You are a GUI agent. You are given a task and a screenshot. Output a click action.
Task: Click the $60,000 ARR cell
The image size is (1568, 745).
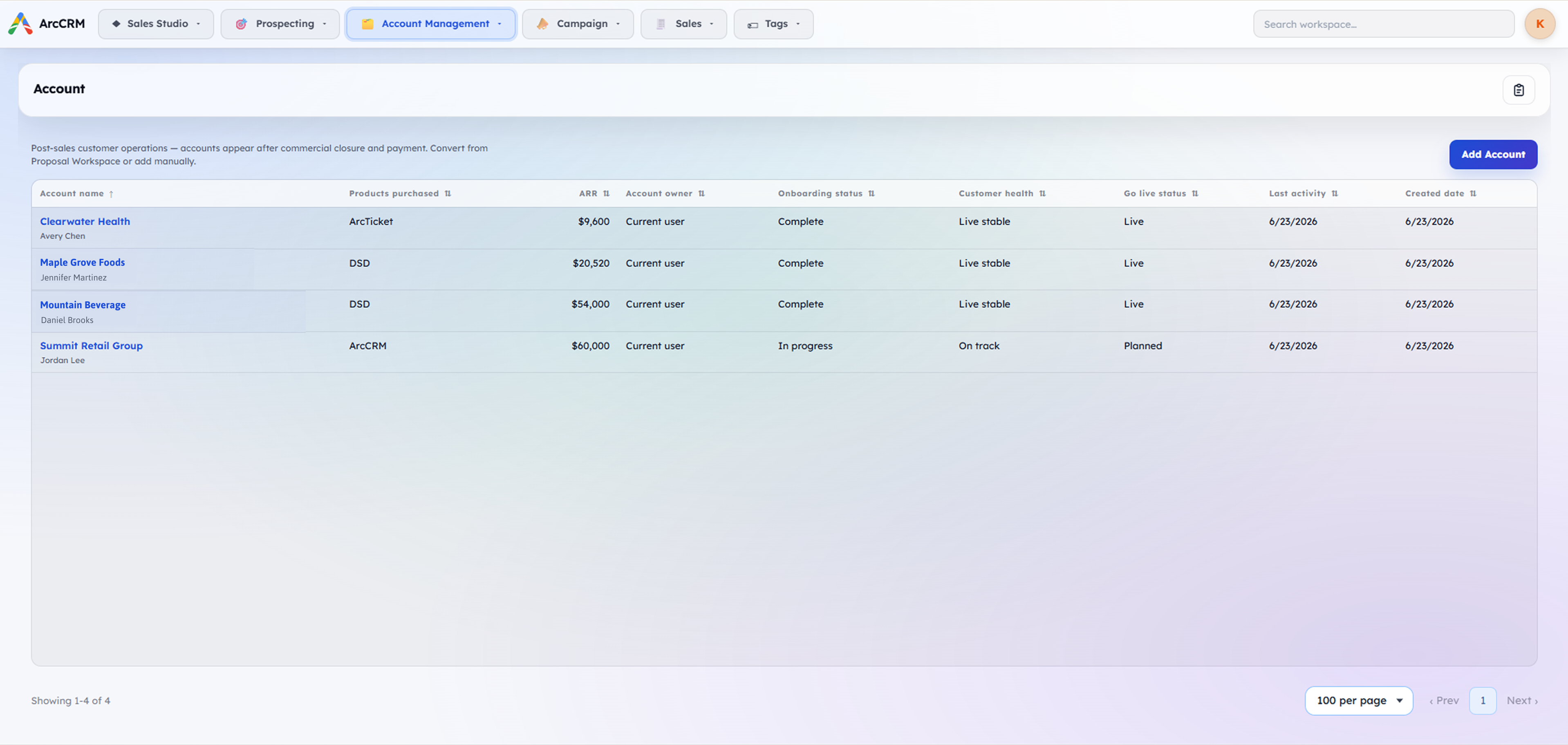[590, 346]
